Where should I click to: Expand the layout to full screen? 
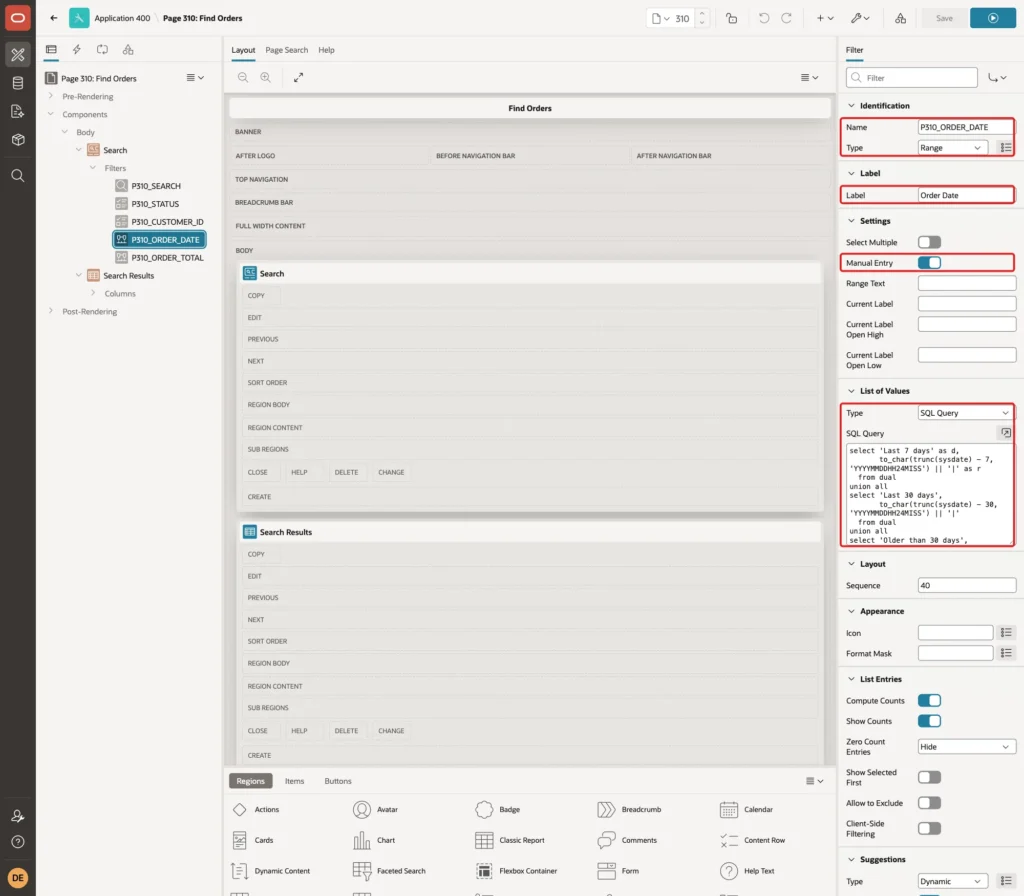(298, 77)
